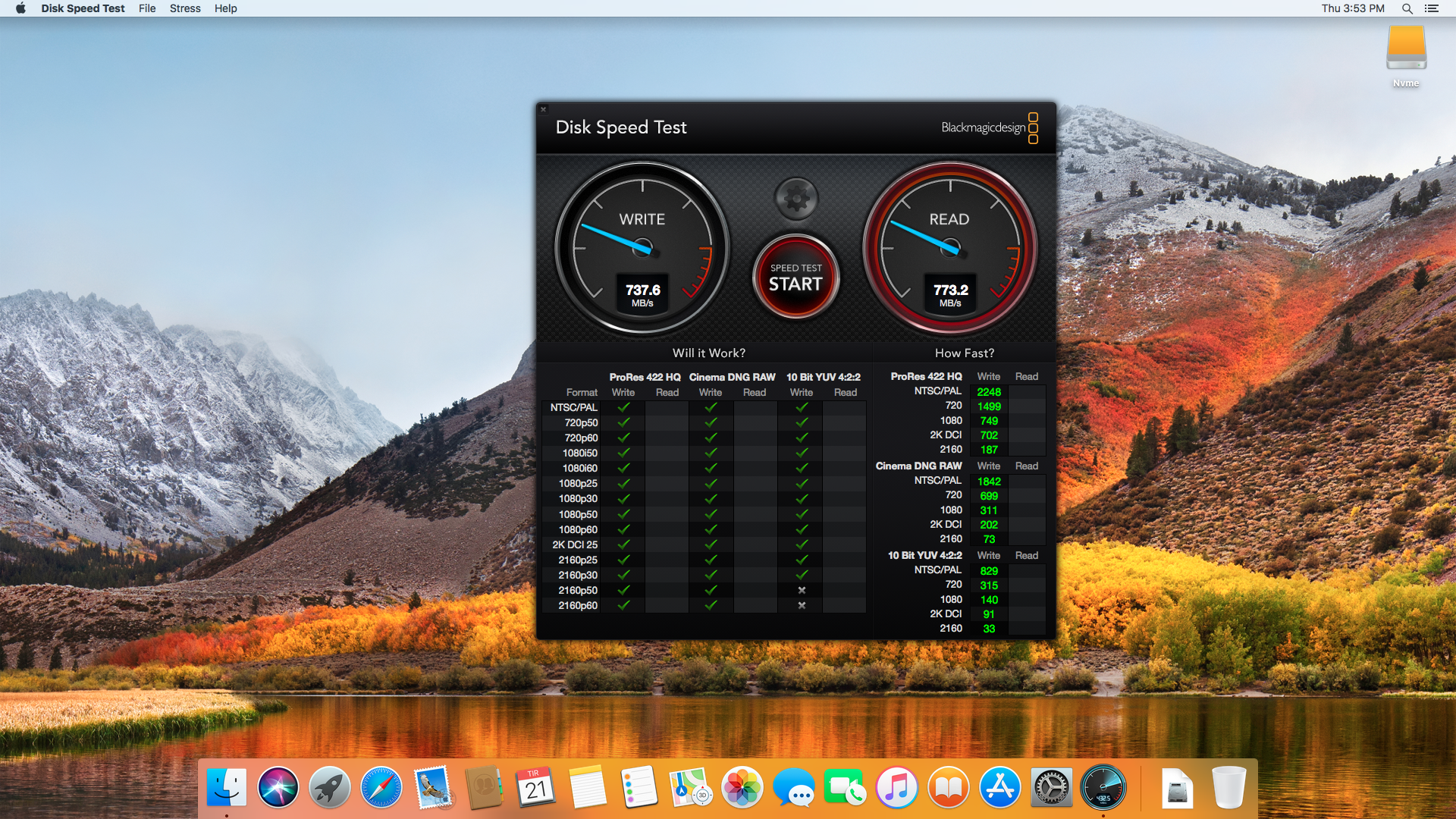Viewport: 1456px width, 819px height.
Task: Open the Trash in the Dock
Action: (x=1228, y=787)
